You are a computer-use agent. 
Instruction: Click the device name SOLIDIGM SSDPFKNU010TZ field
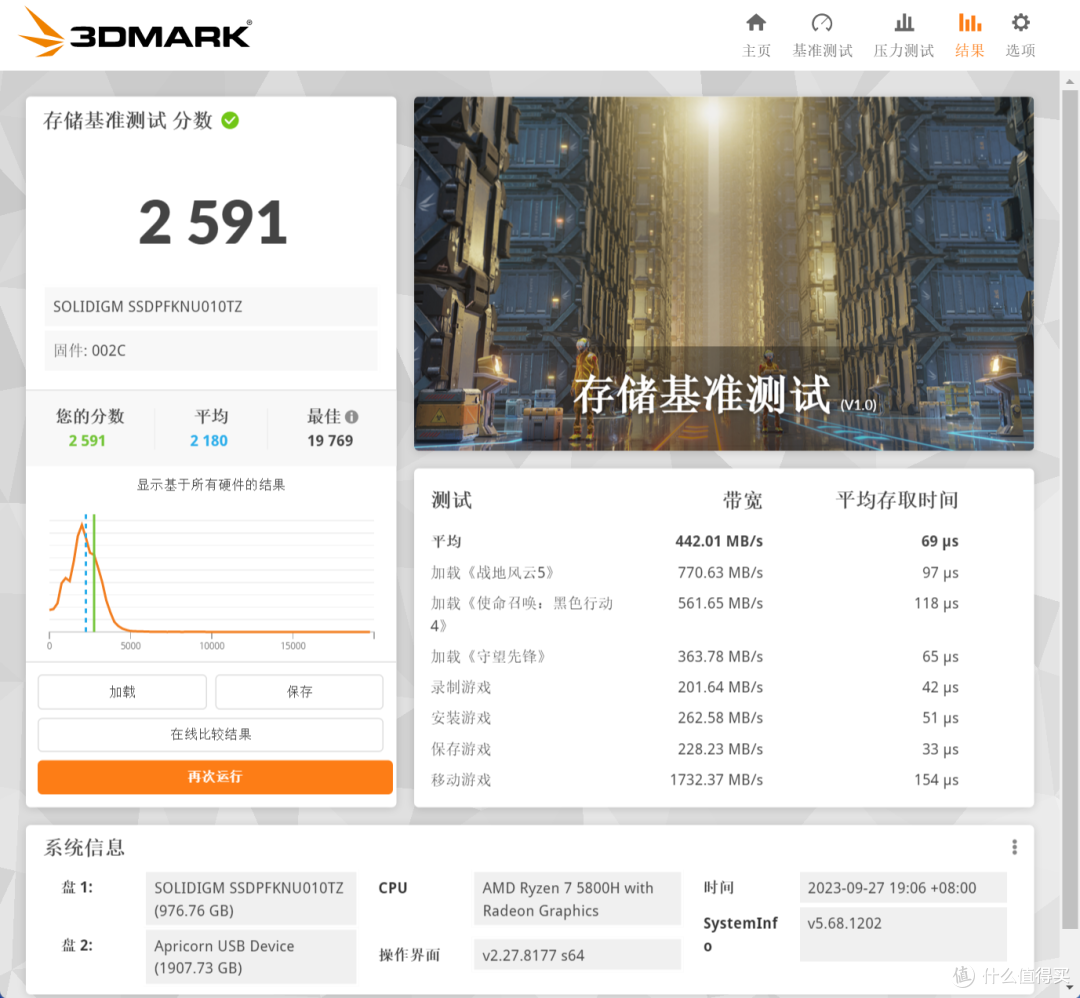pos(211,306)
